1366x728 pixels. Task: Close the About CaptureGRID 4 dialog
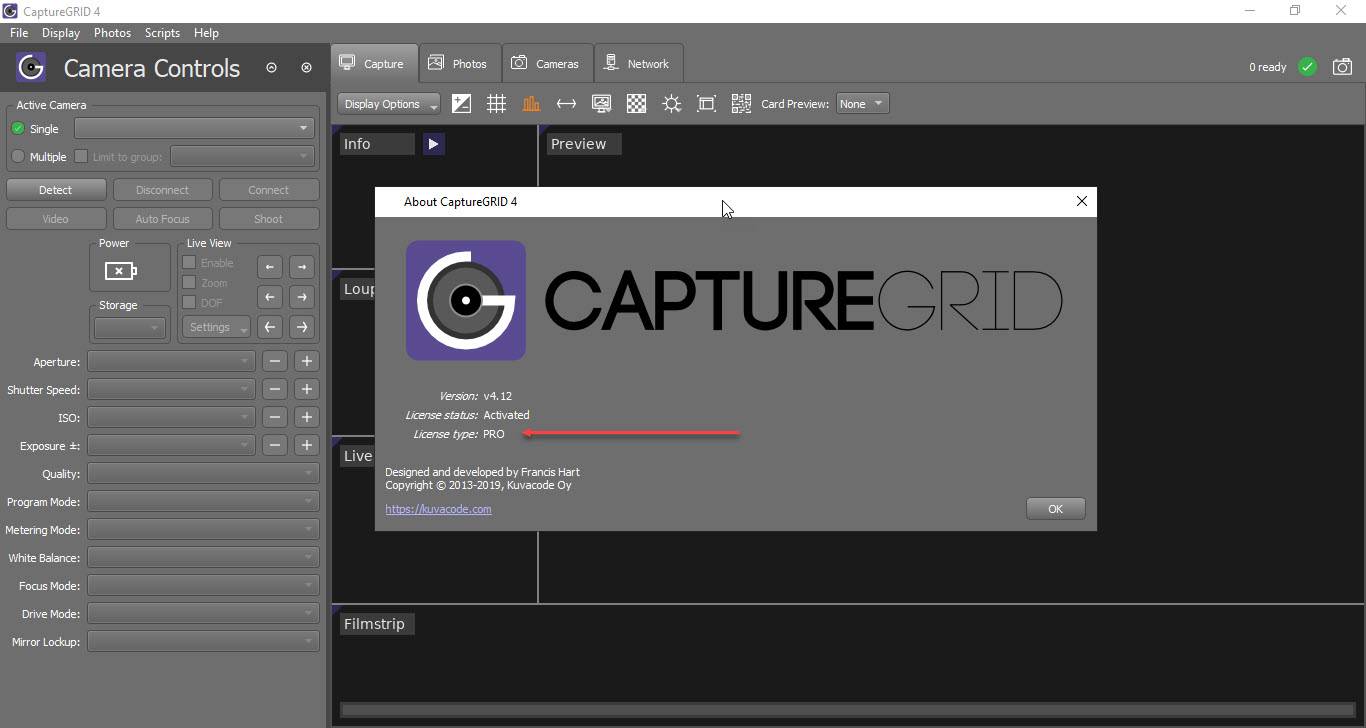coord(1081,201)
